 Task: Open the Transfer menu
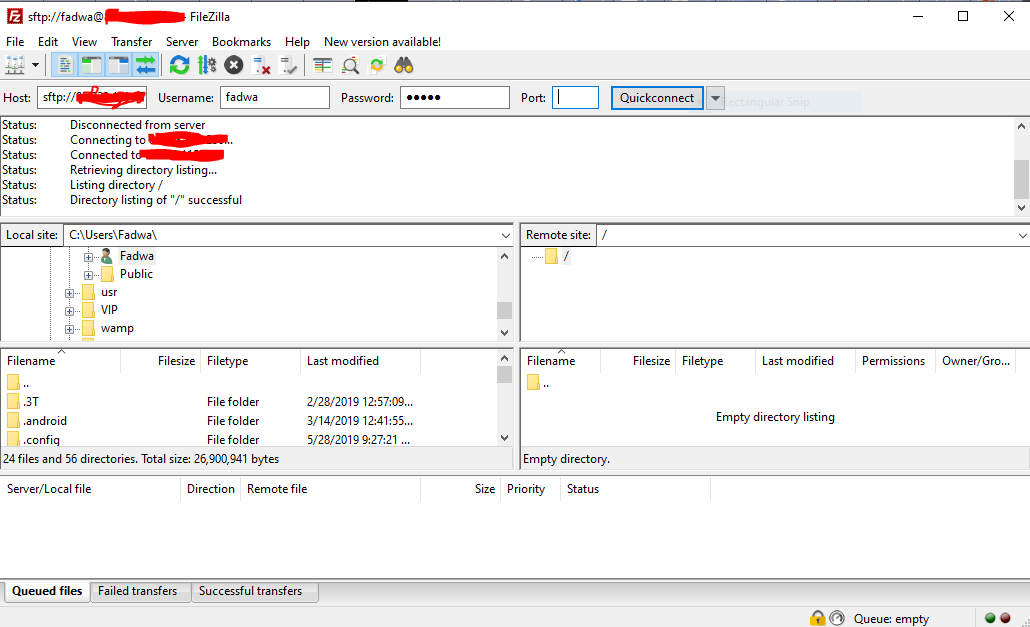click(x=131, y=41)
